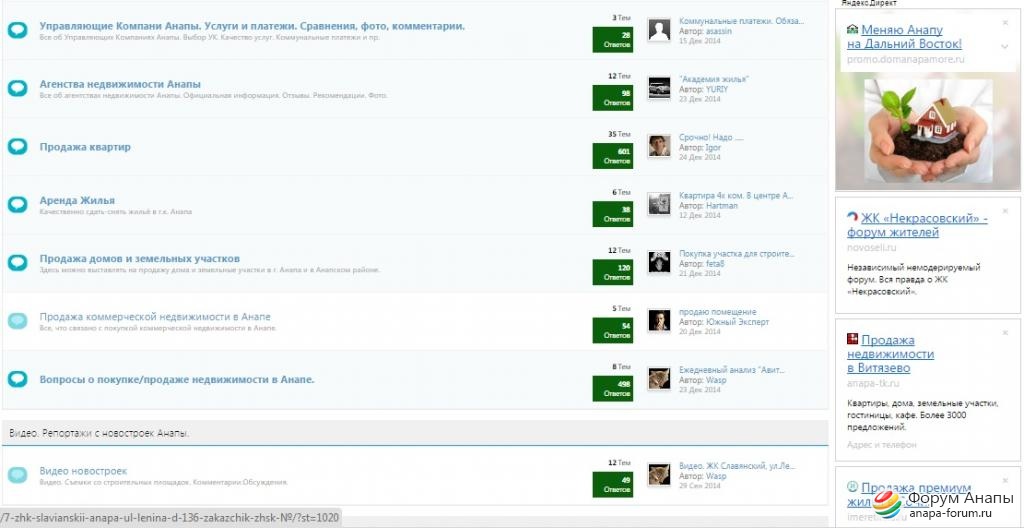This screenshot has width=1024, height=528.
Task: Click the forum icon next to Аренда Жилья
Action: point(17,205)
